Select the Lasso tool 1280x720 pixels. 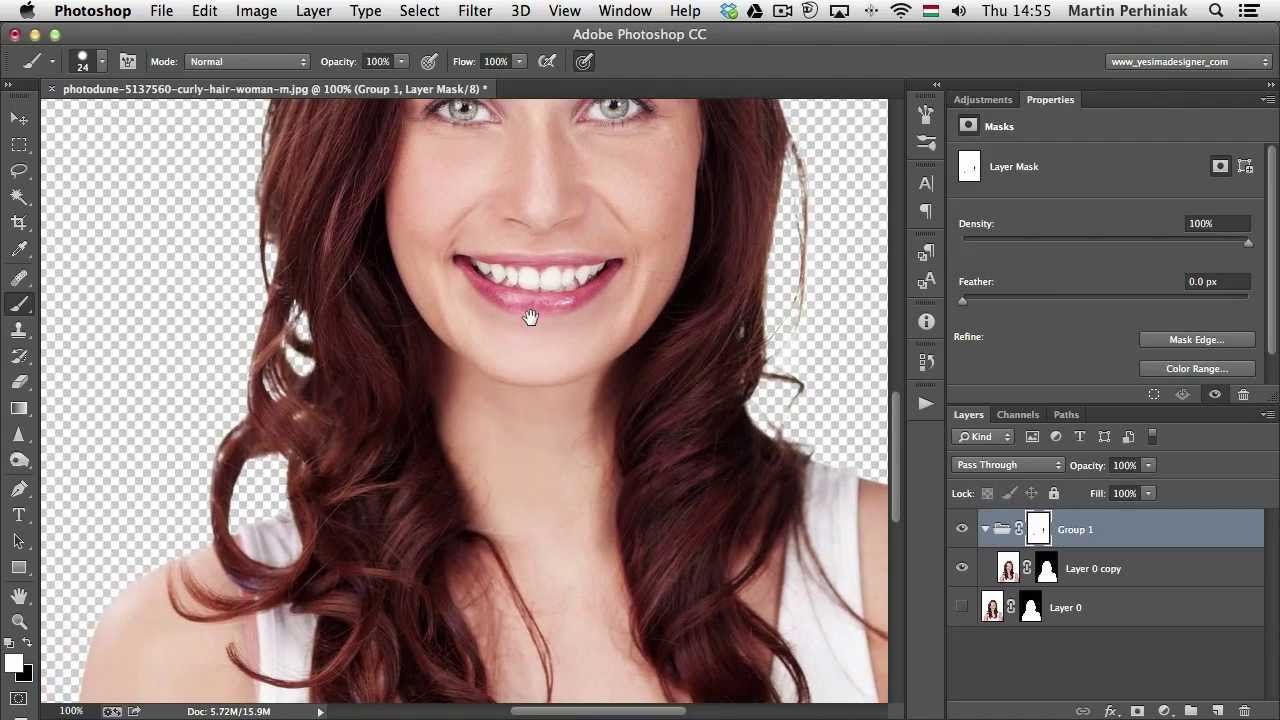(19, 171)
